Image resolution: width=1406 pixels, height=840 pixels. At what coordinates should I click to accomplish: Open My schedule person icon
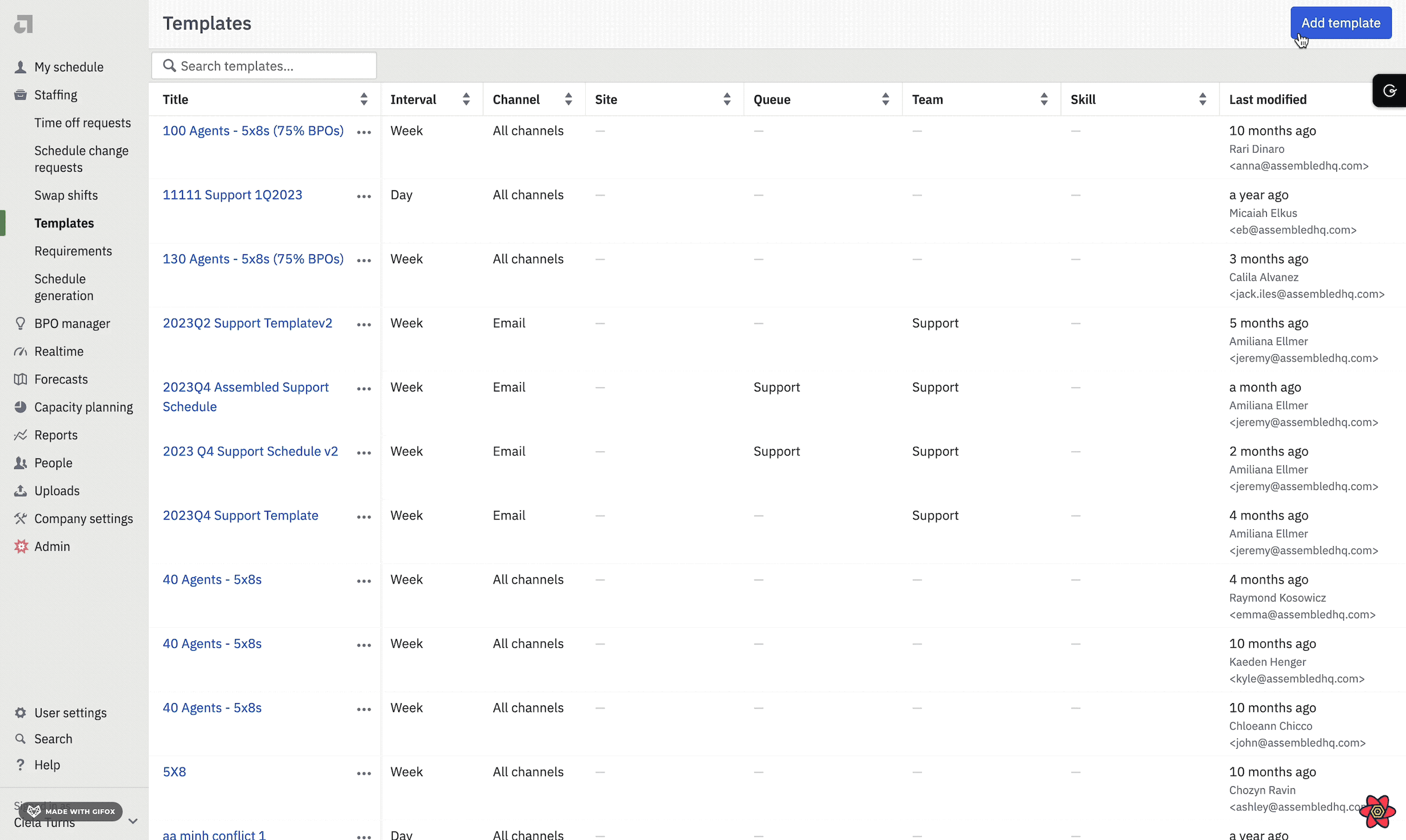[x=21, y=67]
